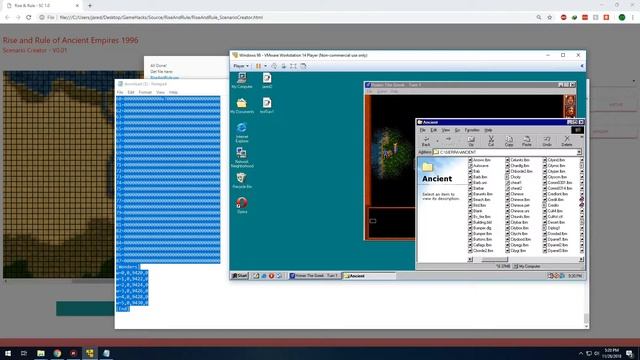The image size is (640, 360).
Task: Select the Arrows.lbm file in Ancient folder
Action: 479,160
